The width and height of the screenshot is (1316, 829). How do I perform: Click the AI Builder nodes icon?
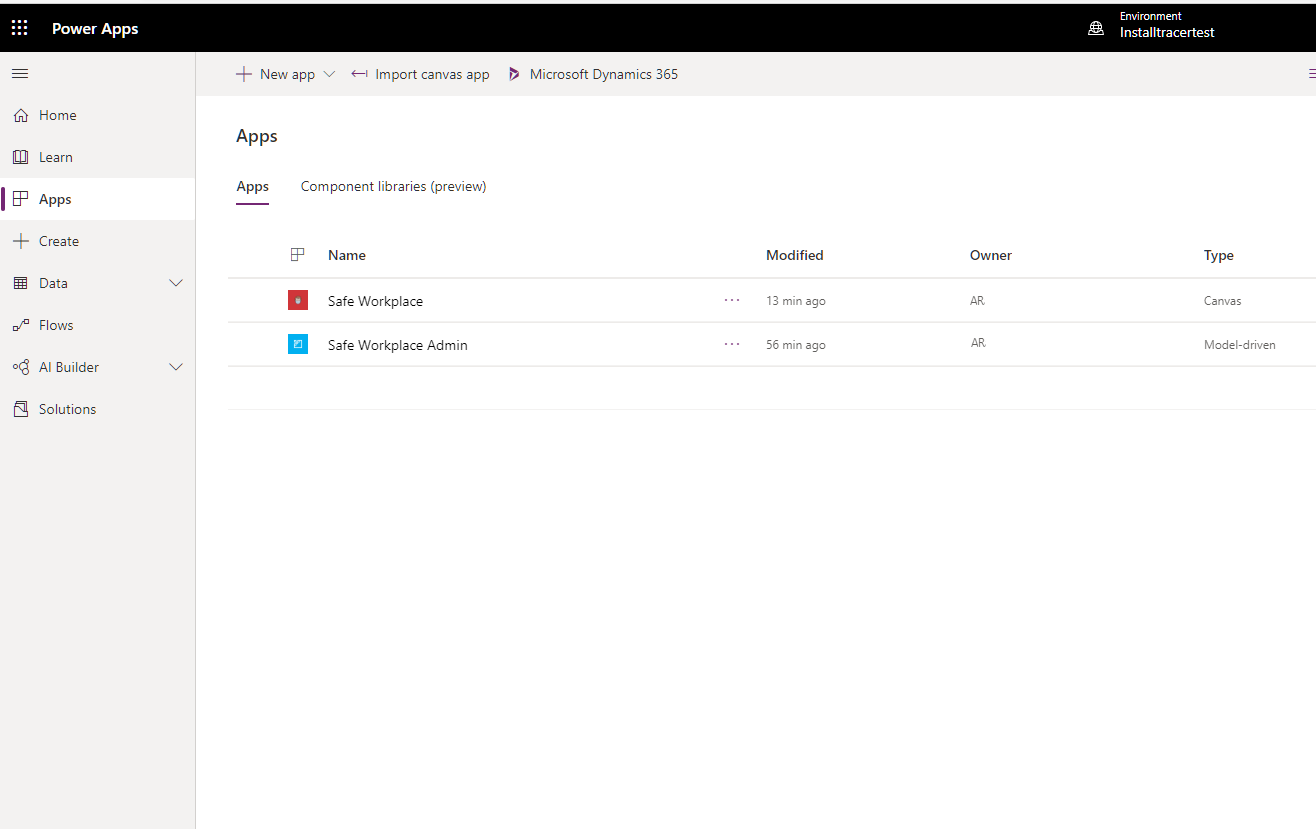point(20,367)
